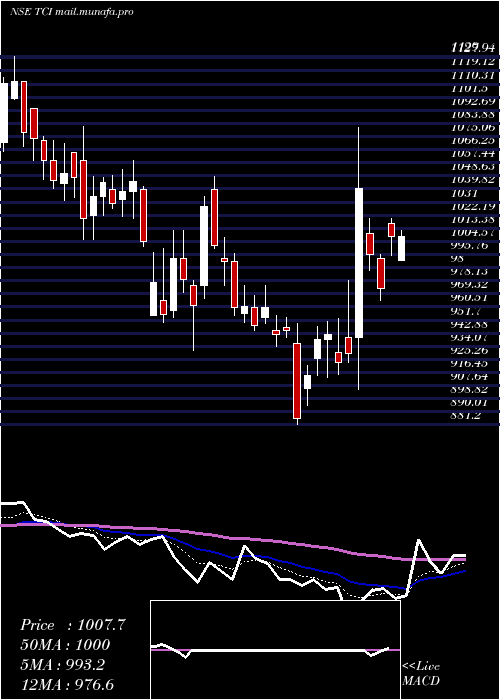Select the 1092.69 price axis label

(x=475, y=101)
